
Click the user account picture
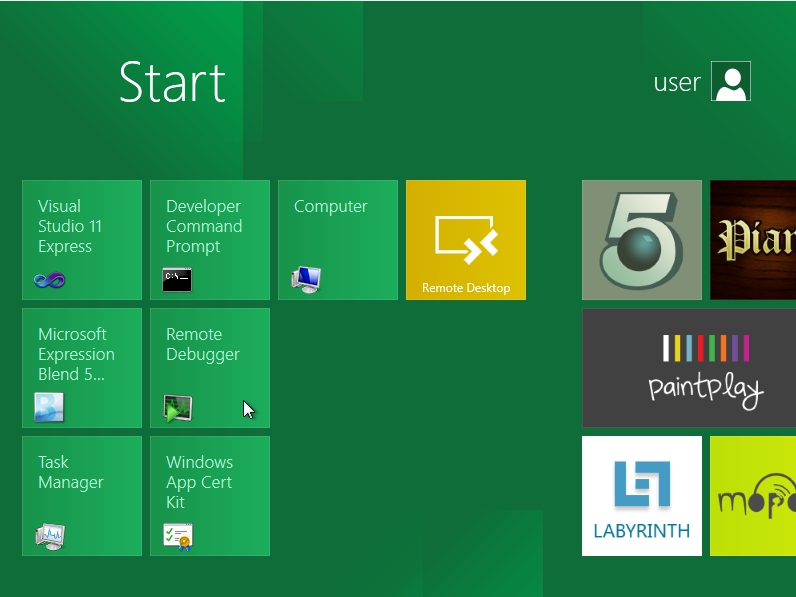[731, 81]
